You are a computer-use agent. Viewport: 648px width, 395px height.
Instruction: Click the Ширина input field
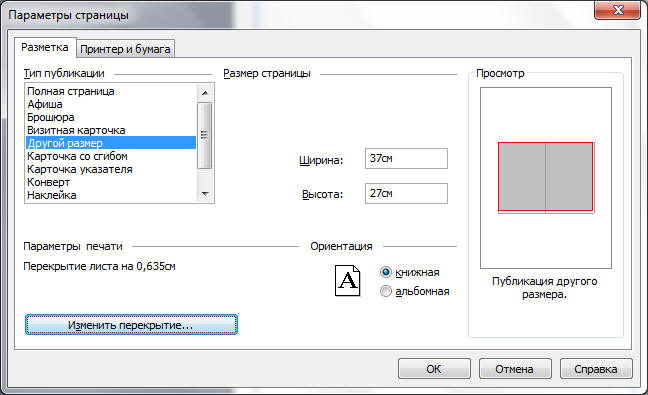[406, 158]
